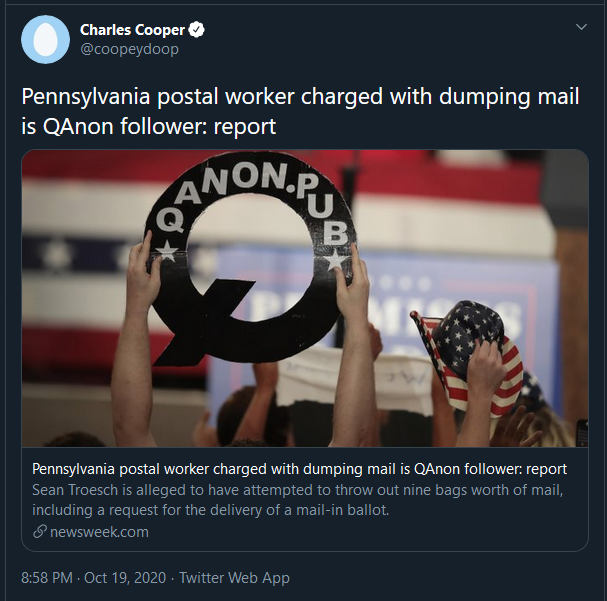Visit the newsweek.com domain link
The width and height of the screenshot is (607, 601).
[99, 531]
